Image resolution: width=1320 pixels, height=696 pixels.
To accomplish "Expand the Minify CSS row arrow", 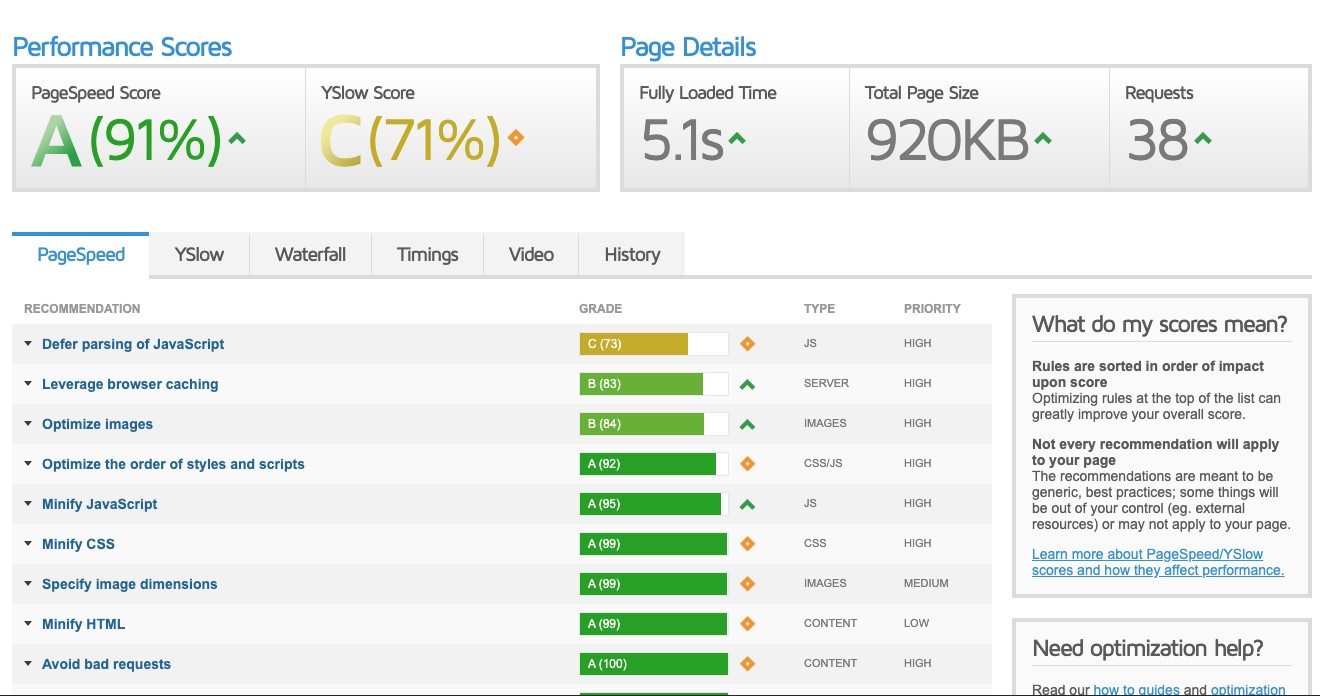I will [x=29, y=544].
